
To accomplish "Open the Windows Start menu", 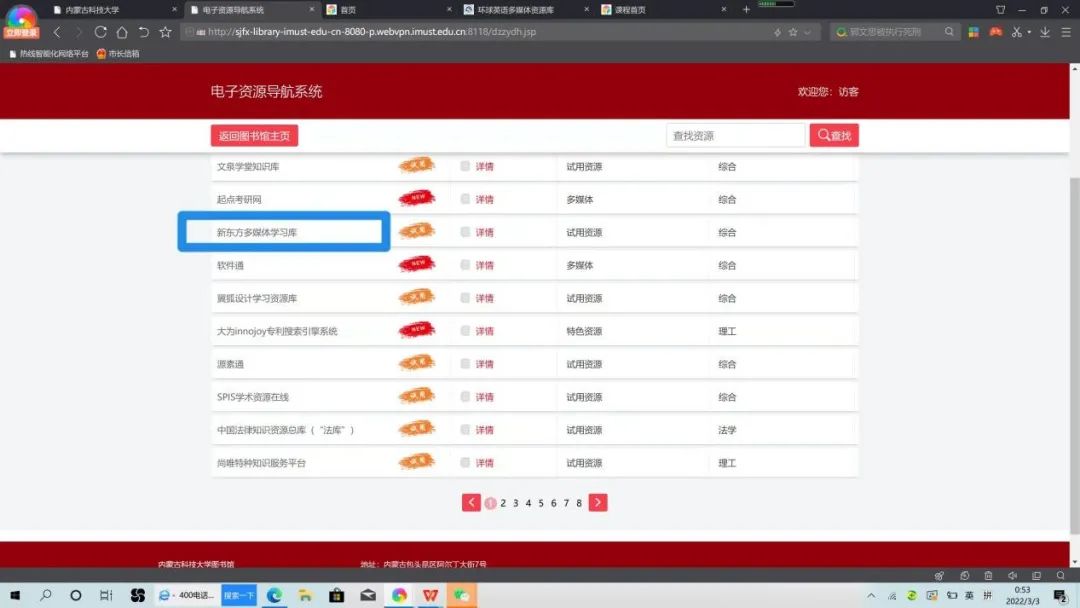I will 15,595.
